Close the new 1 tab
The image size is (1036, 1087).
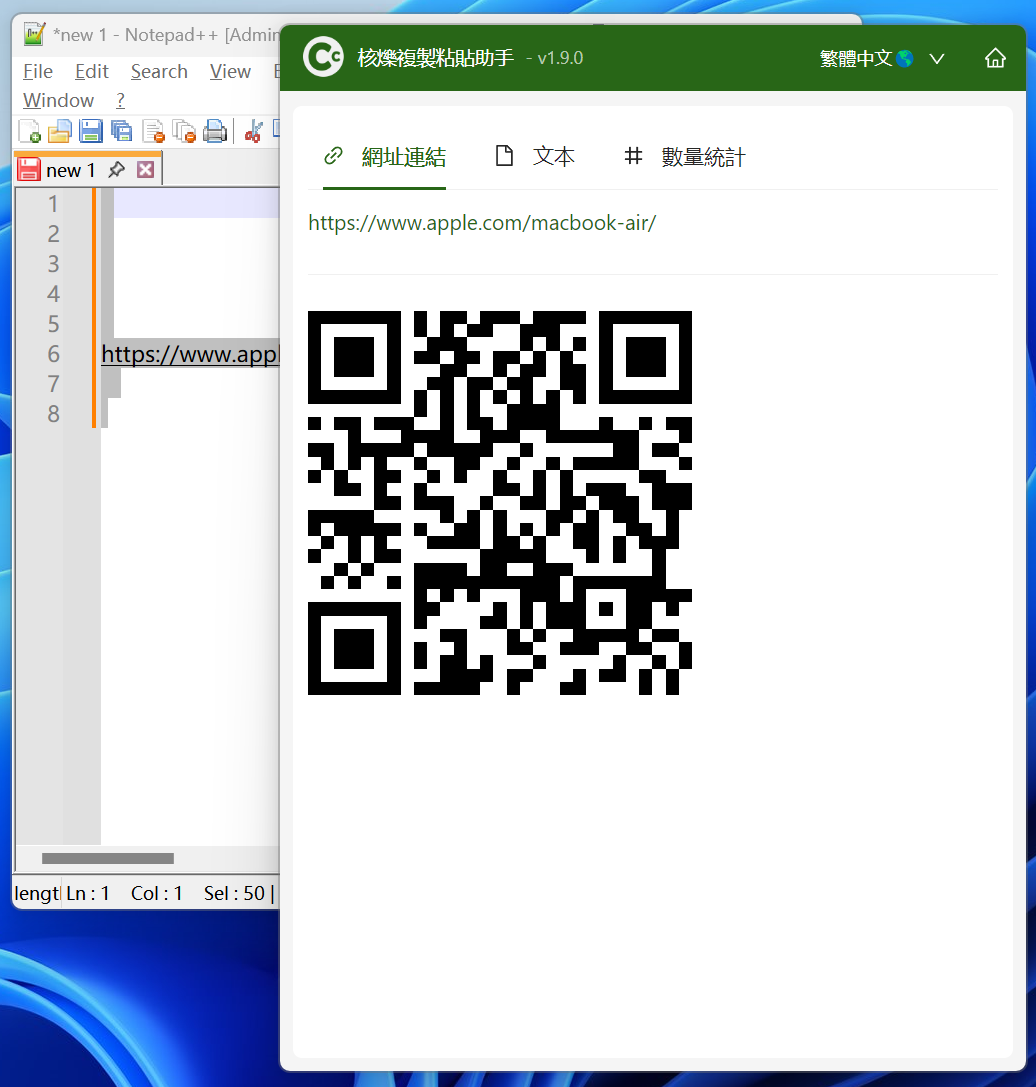click(x=145, y=170)
